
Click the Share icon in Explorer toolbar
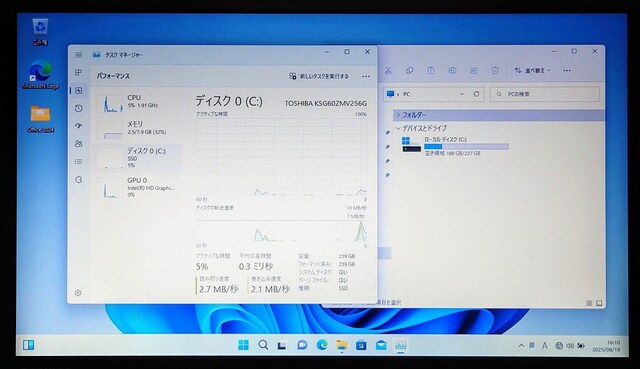point(473,71)
